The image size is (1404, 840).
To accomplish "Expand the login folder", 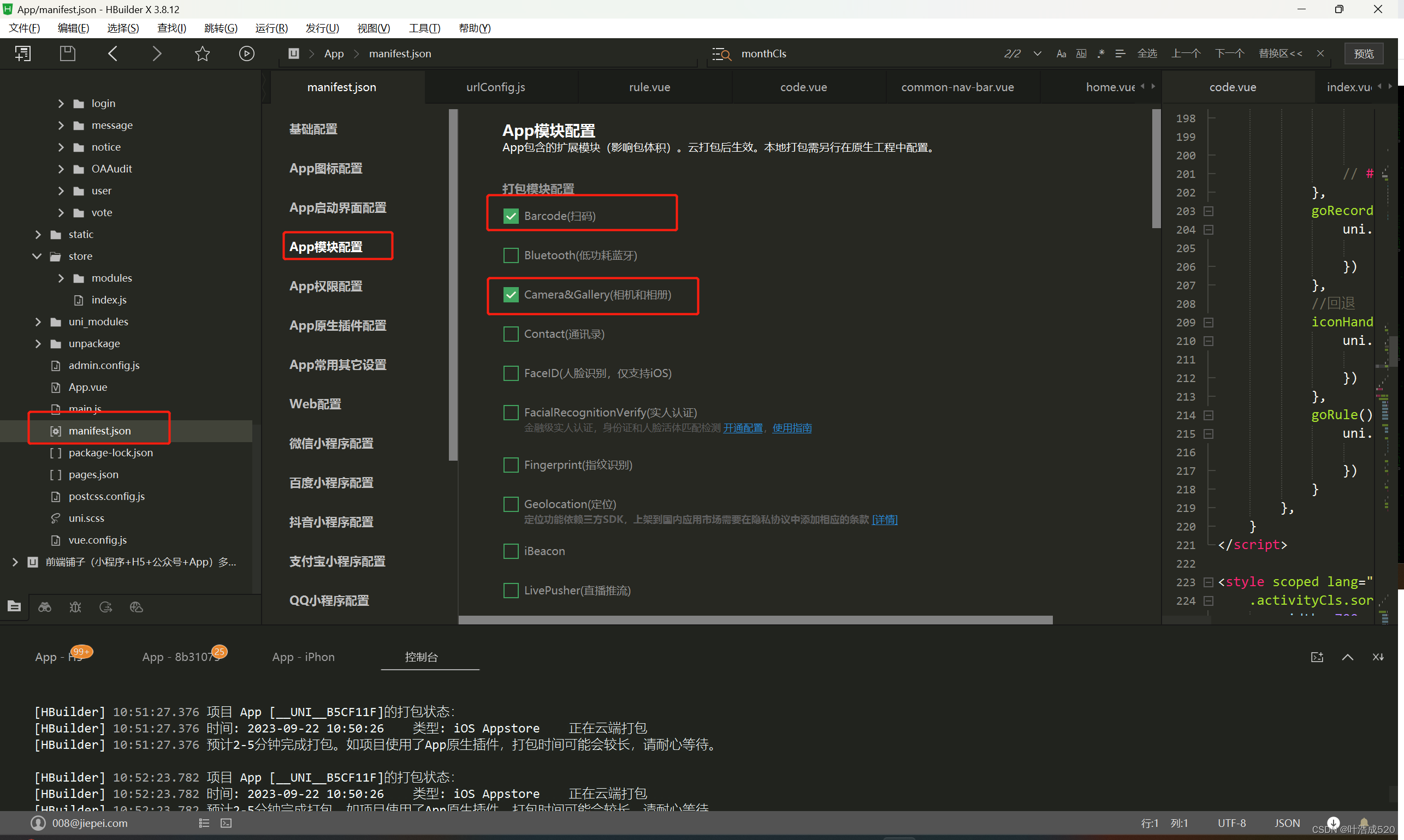I will click(x=61, y=104).
